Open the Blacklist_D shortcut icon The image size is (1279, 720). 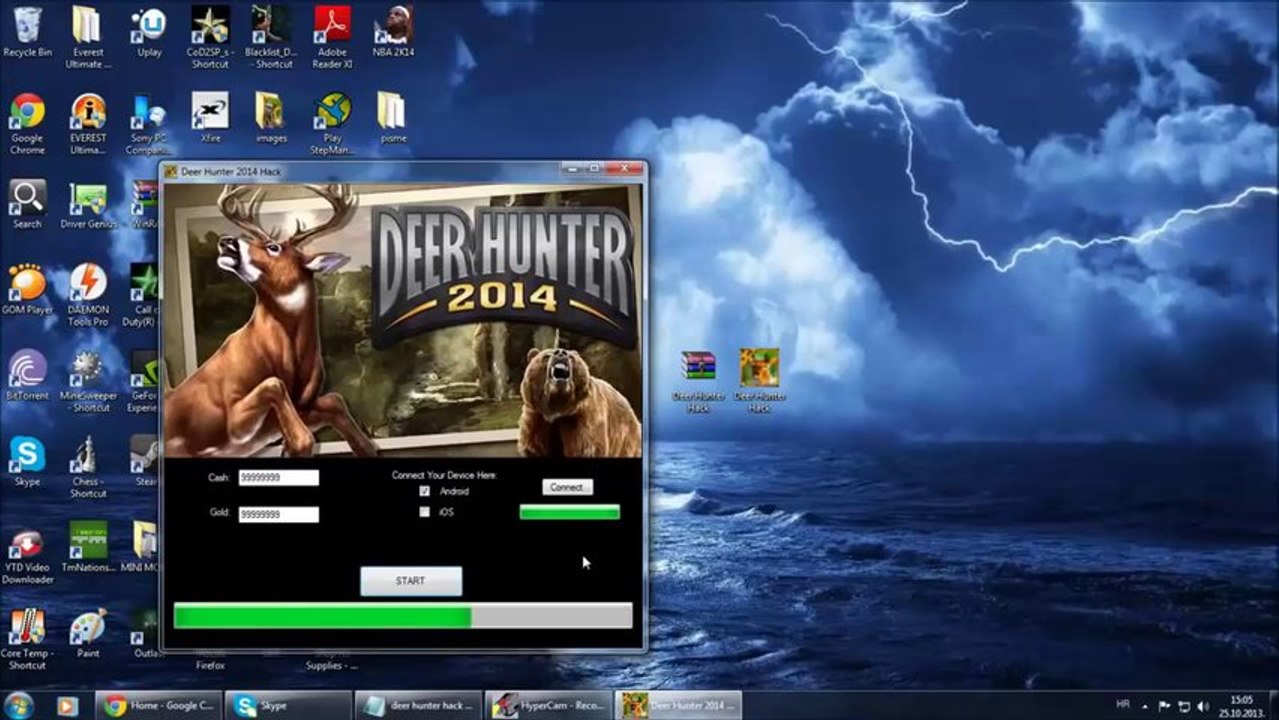click(x=271, y=38)
